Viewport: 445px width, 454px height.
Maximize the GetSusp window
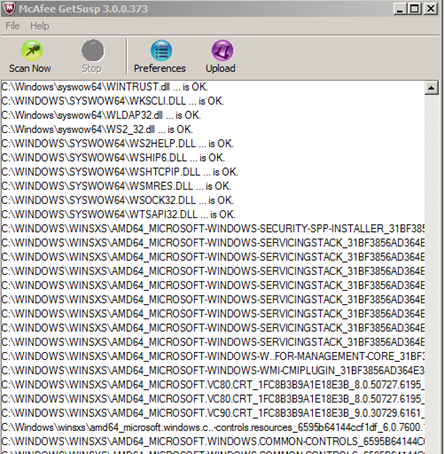[415, 9]
